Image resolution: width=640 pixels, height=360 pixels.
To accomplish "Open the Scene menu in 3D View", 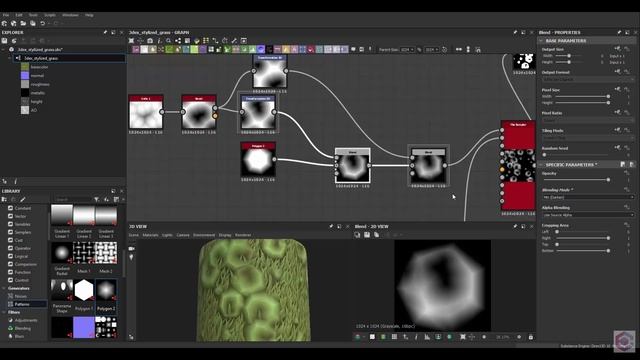I will pos(134,235).
